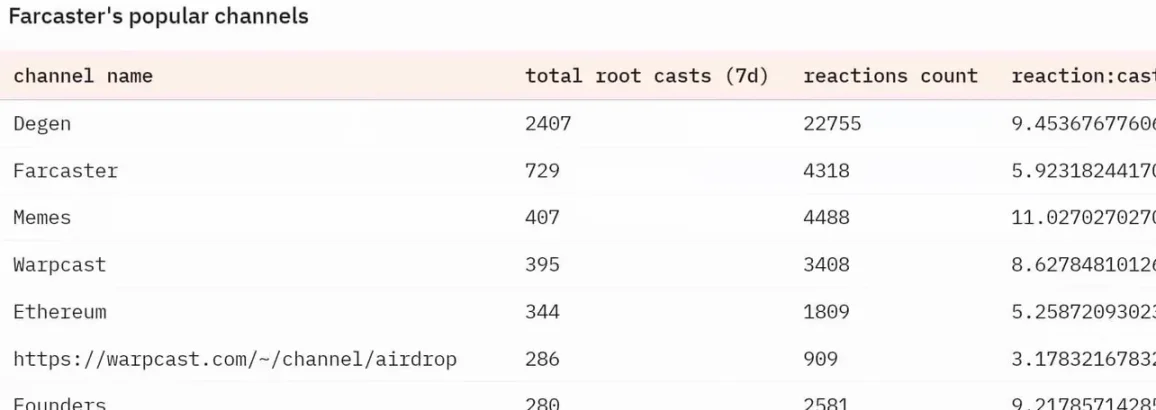Select Degen's reactions count 22755
This screenshot has width=1156, height=410.
coord(832,124)
